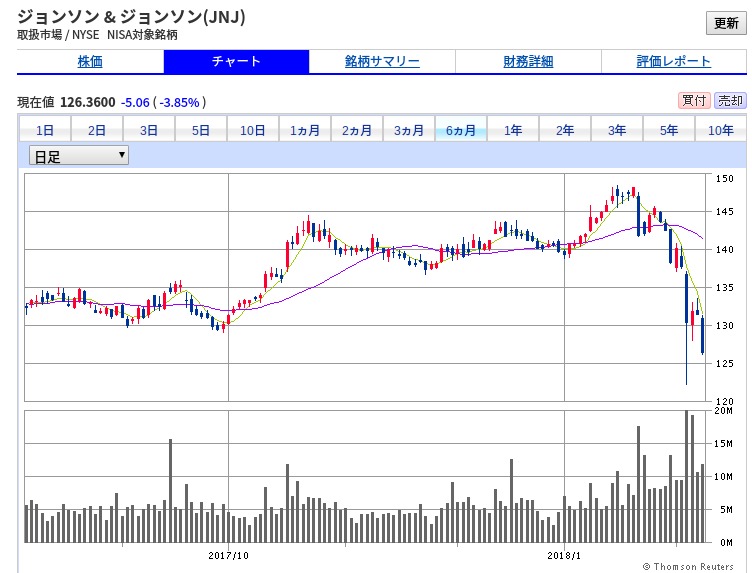752x573 pixels.
Task: Click the 買付 buy button
Action: (x=694, y=101)
